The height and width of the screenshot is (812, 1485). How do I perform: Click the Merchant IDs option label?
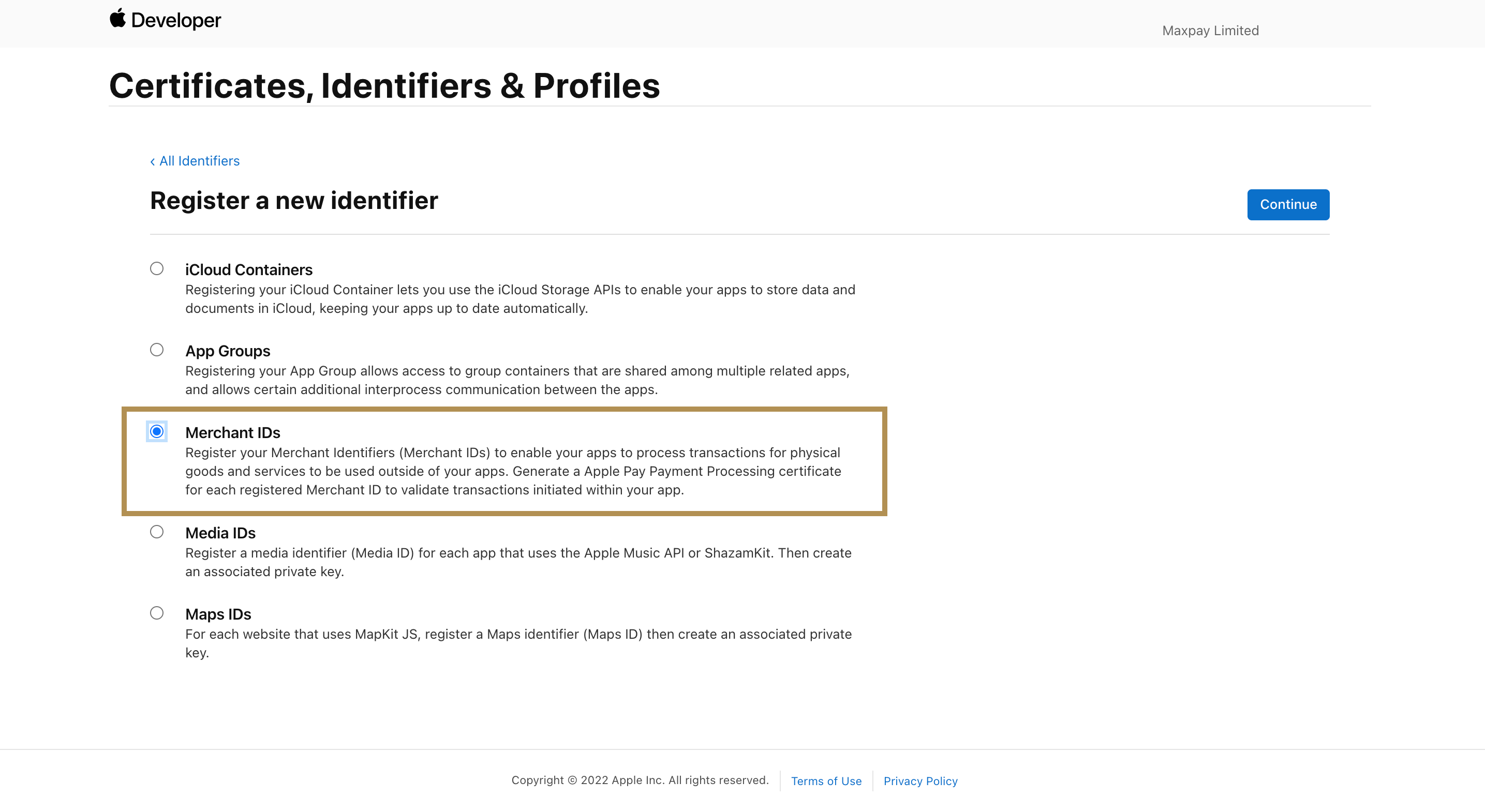(232, 433)
